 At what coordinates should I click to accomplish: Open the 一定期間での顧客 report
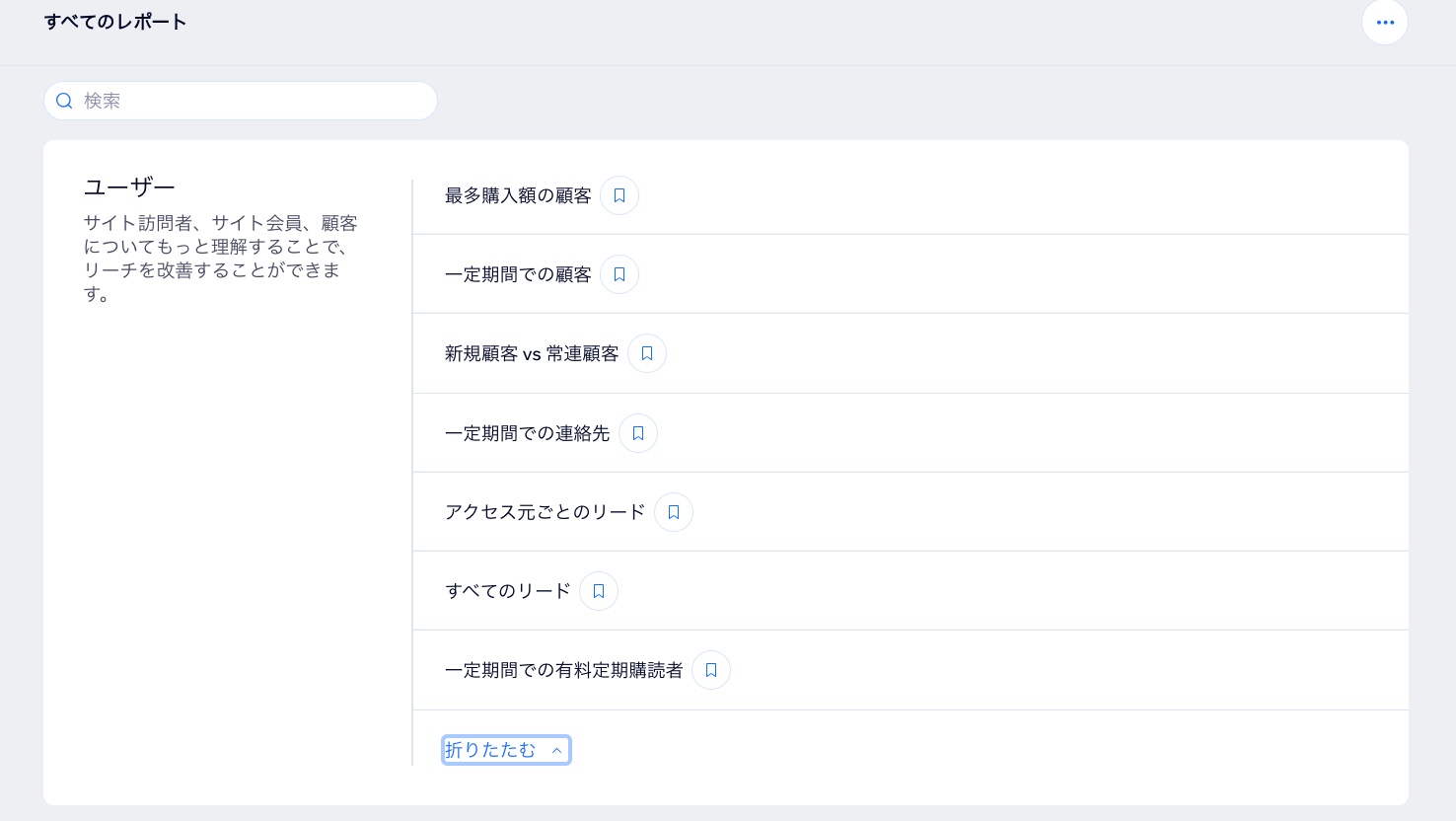coord(518,274)
